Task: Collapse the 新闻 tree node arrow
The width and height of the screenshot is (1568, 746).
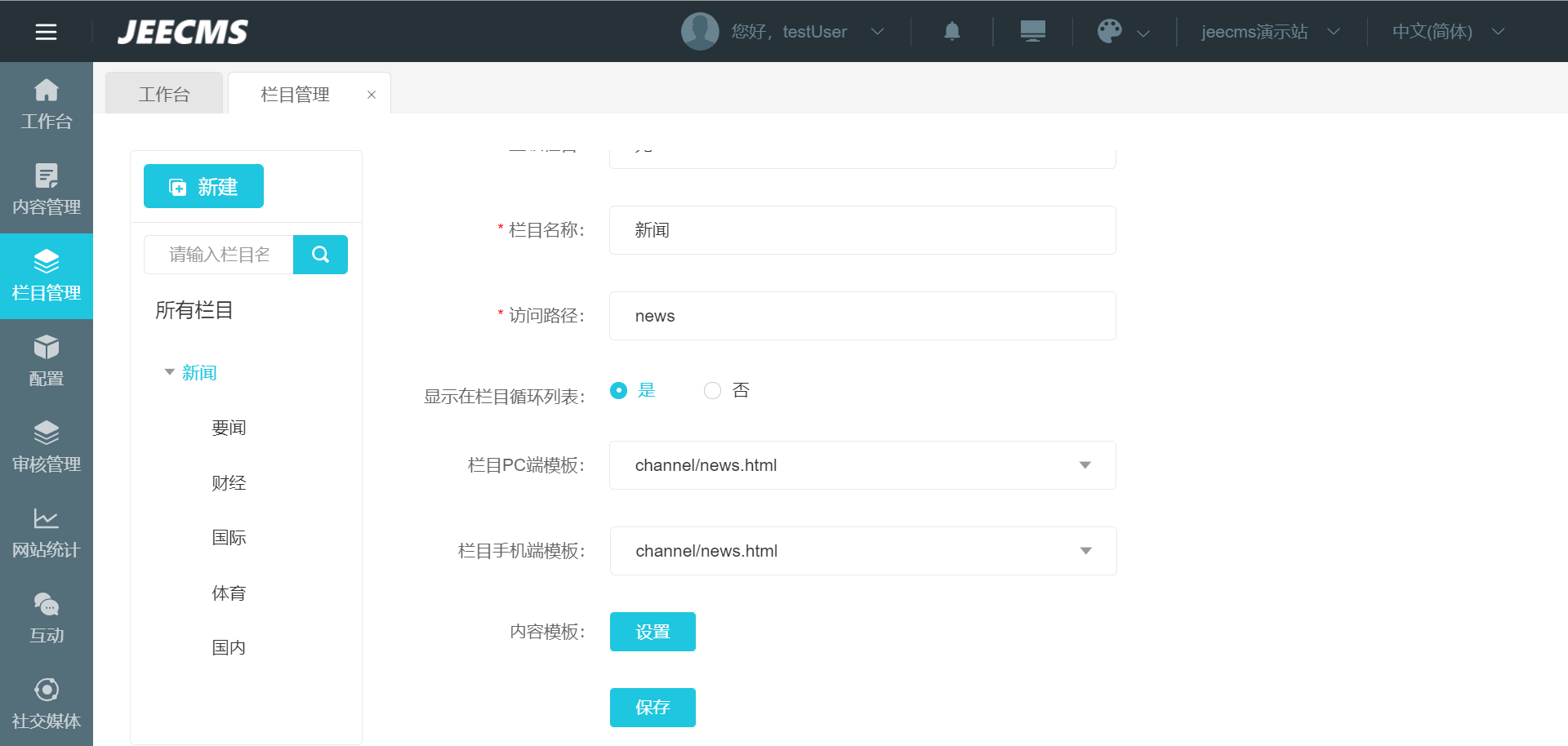Action: click(x=170, y=372)
